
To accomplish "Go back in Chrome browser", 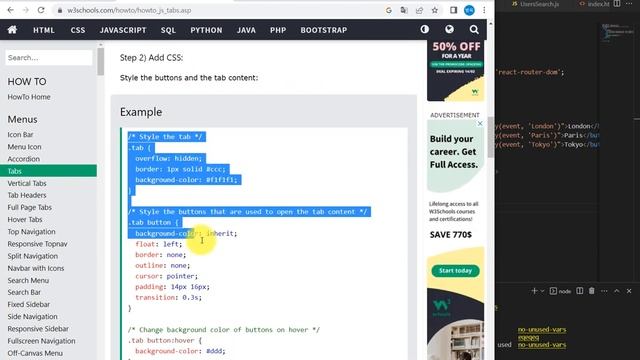I will tap(11, 10).
